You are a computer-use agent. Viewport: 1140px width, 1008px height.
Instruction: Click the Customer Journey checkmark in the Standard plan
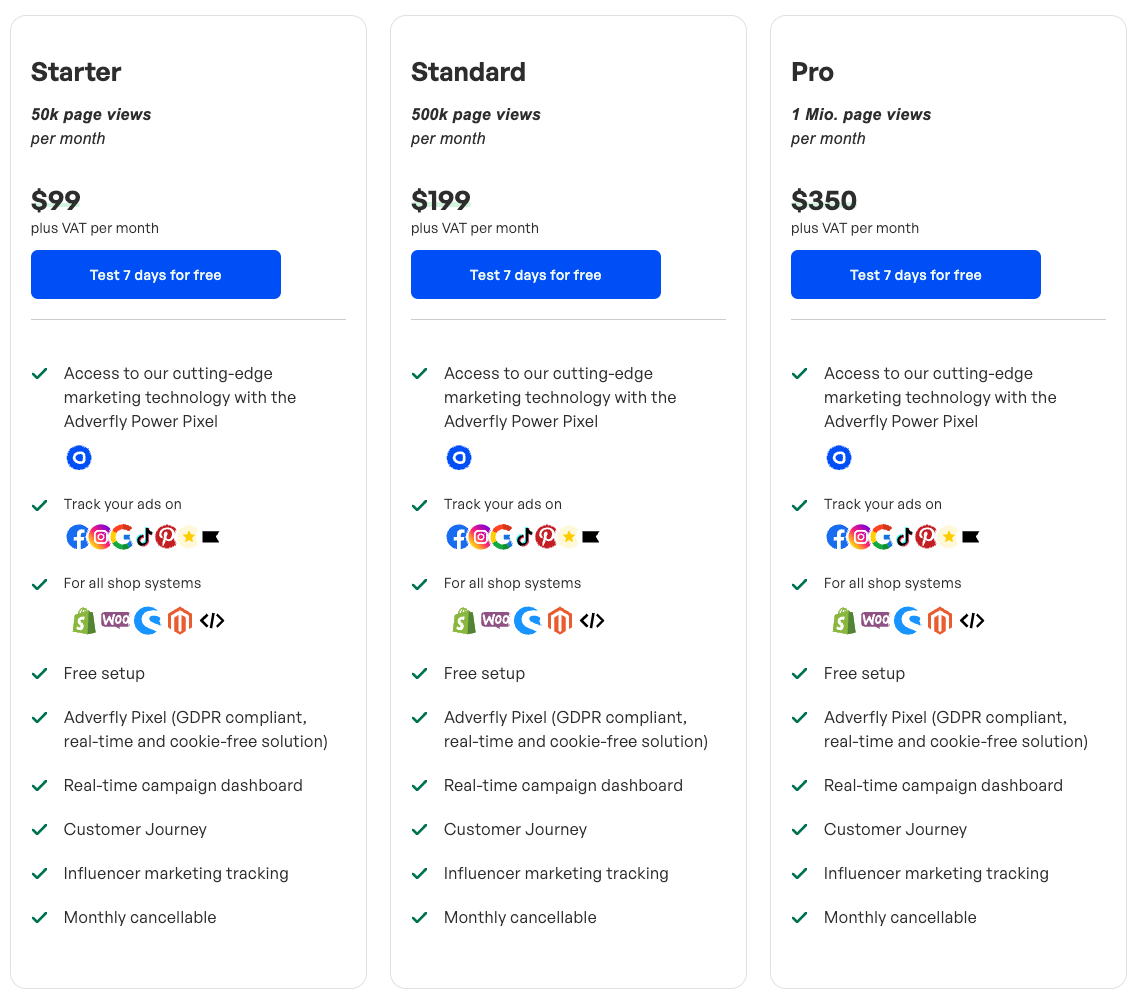click(x=420, y=830)
